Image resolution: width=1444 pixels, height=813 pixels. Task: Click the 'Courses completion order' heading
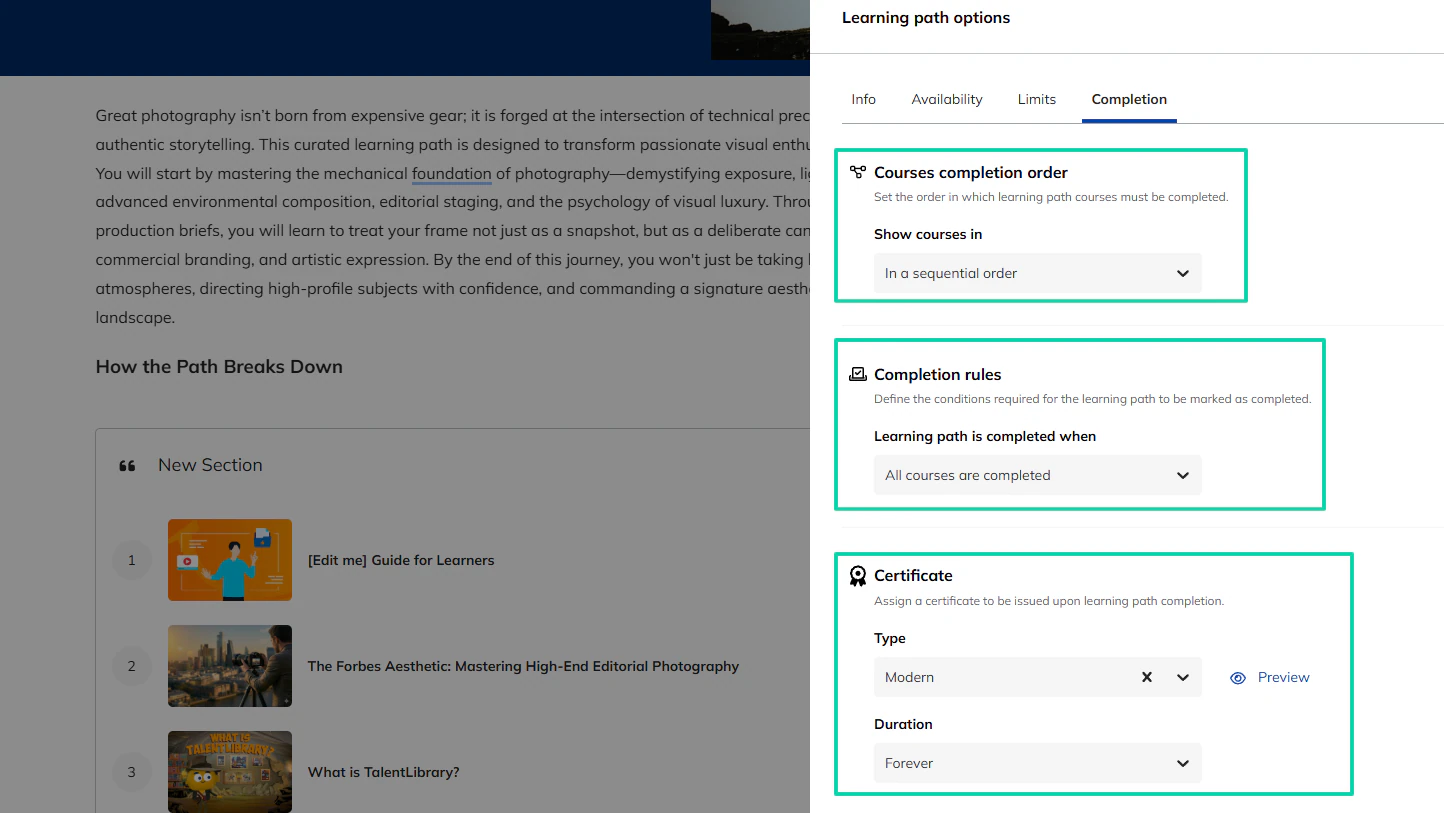pyautogui.click(x=971, y=172)
